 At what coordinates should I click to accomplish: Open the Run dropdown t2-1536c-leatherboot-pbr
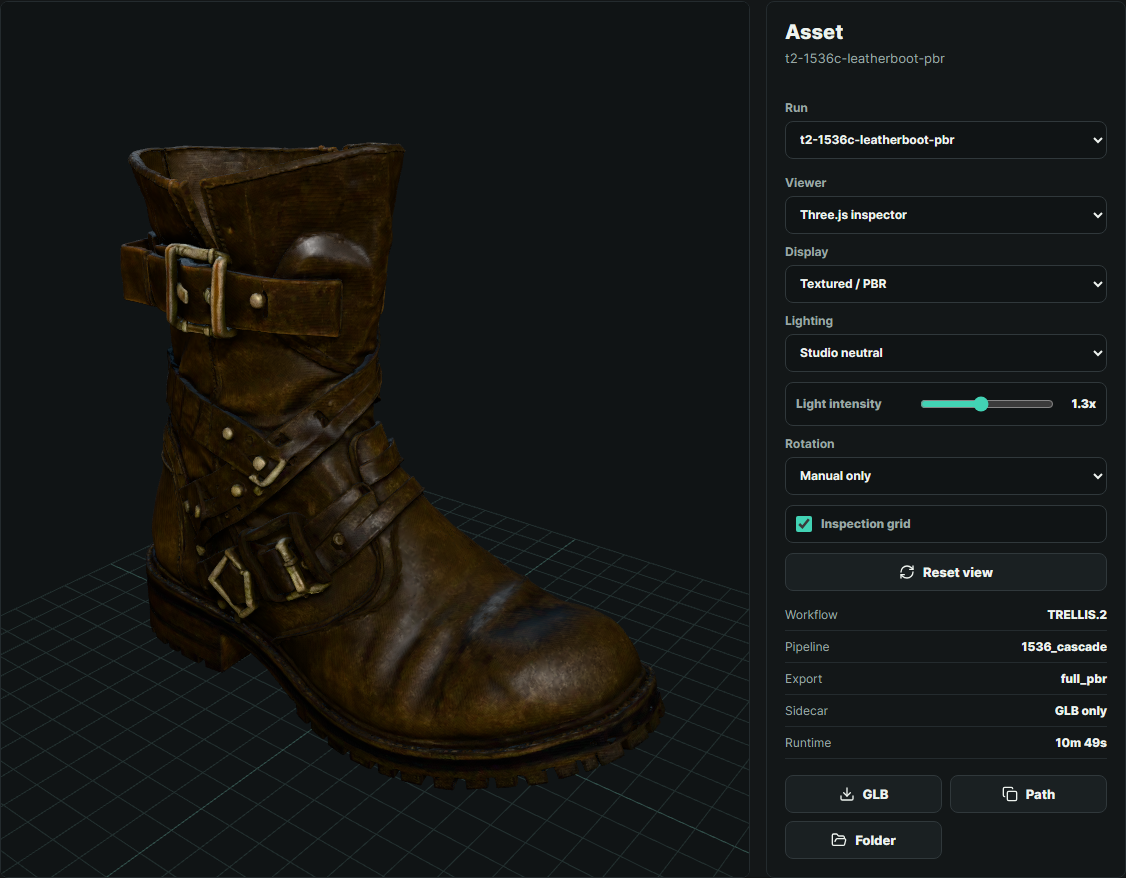pos(945,140)
